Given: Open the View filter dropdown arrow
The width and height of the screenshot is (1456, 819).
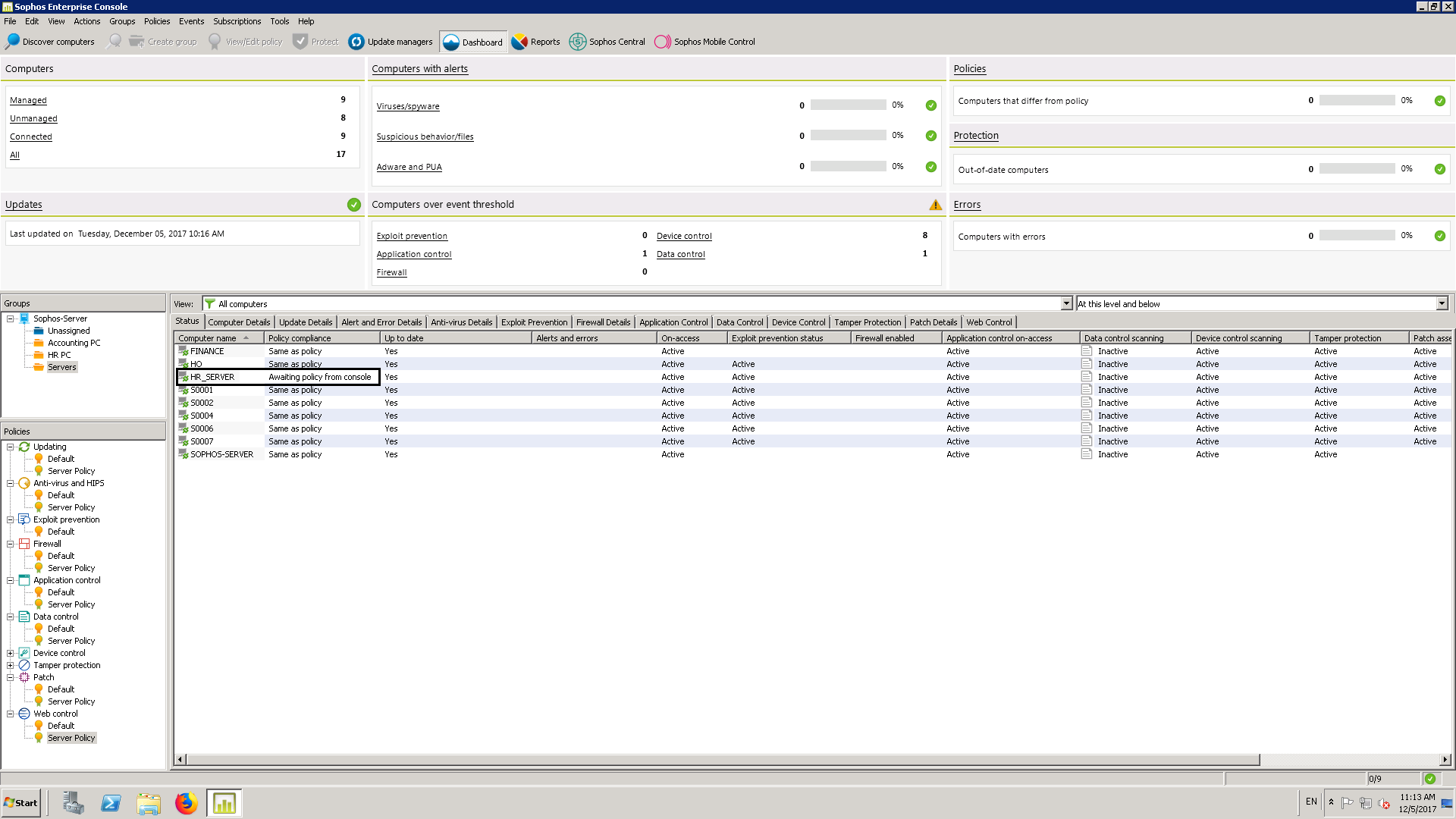Looking at the screenshot, I should (x=1066, y=304).
